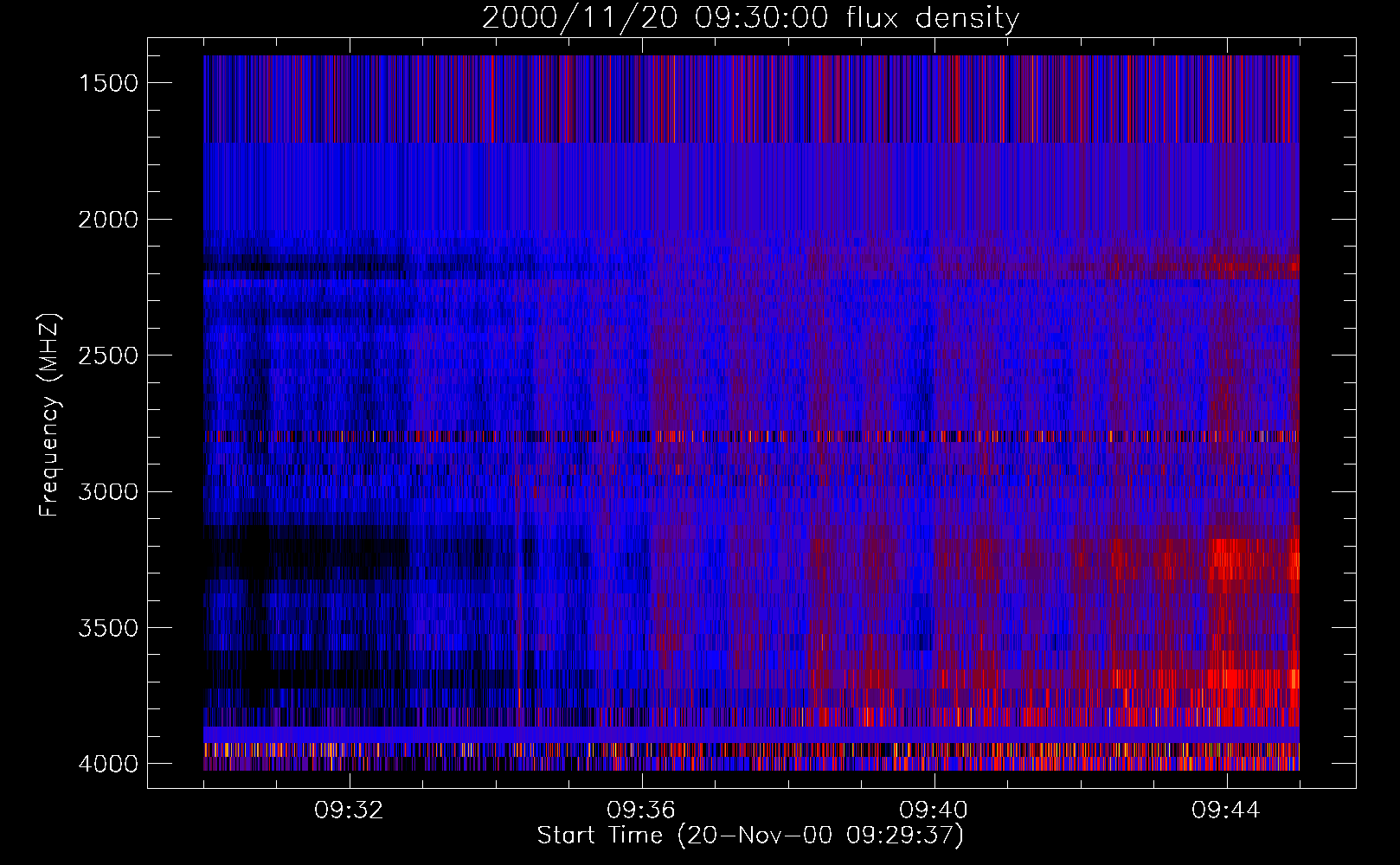The height and width of the screenshot is (865, 1400).
Task: Click the 3000 frequency tick label
Action: 108,492
